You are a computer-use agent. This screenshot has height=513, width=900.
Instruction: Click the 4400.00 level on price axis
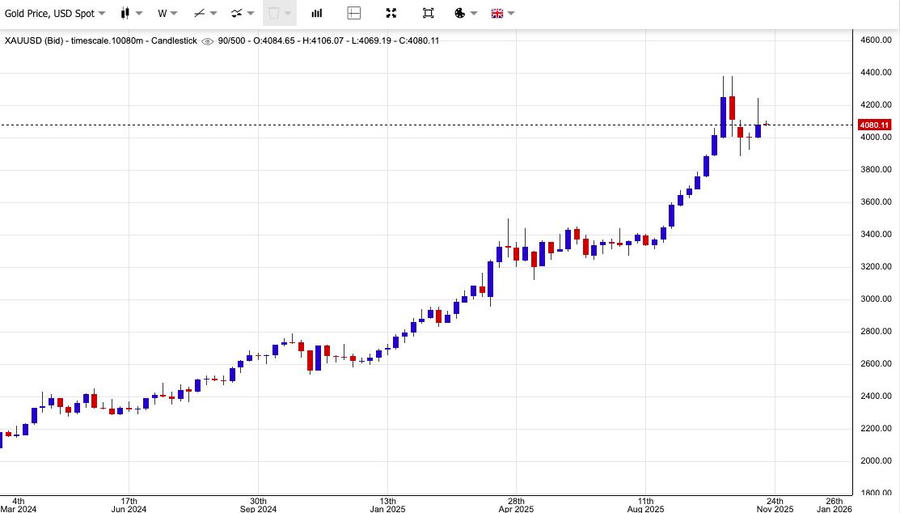pyautogui.click(x=875, y=73)
